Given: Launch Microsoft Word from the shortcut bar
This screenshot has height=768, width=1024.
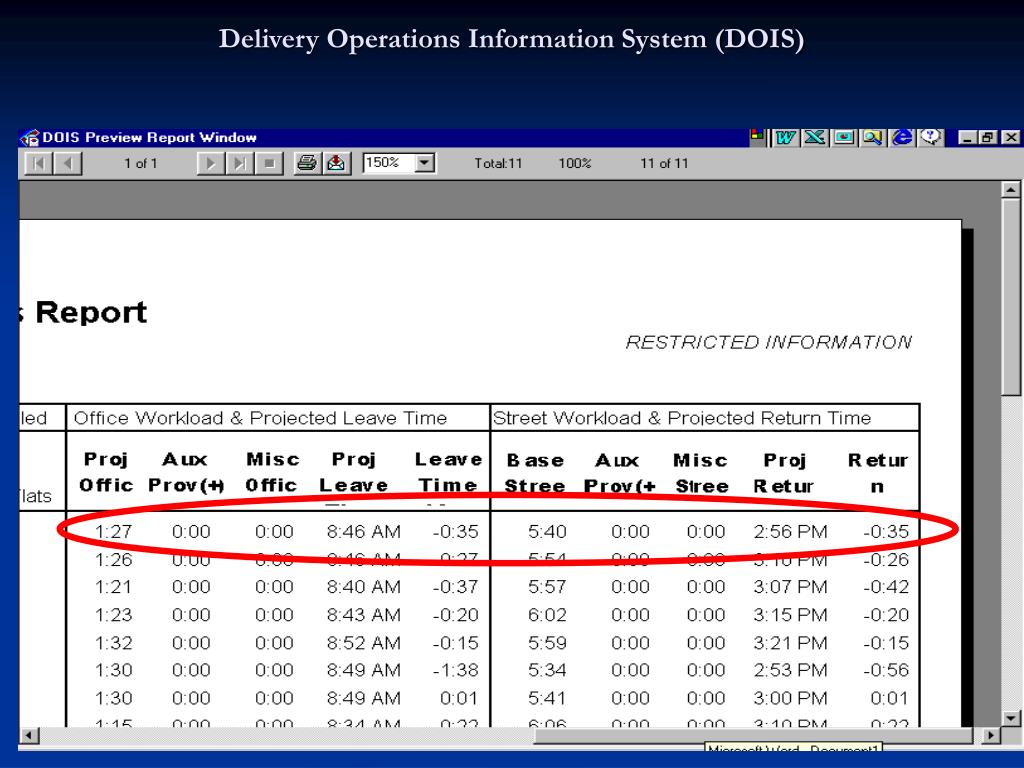Looking at the screenshot, I should coord(785,137).
